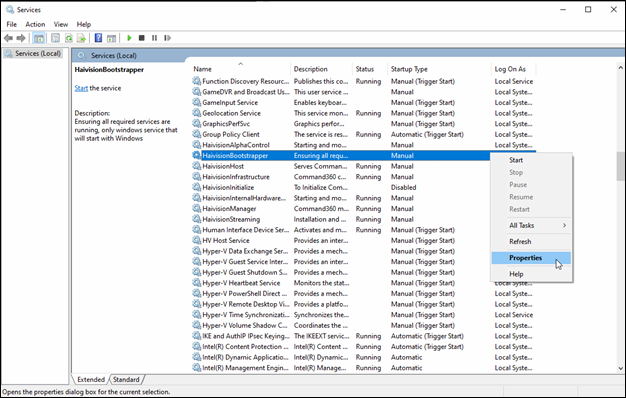Viewport: 626px width, 398px height.
Task: Click the Refresh toolbar icon
Action: pyautogui.click(x=69, y=38)
